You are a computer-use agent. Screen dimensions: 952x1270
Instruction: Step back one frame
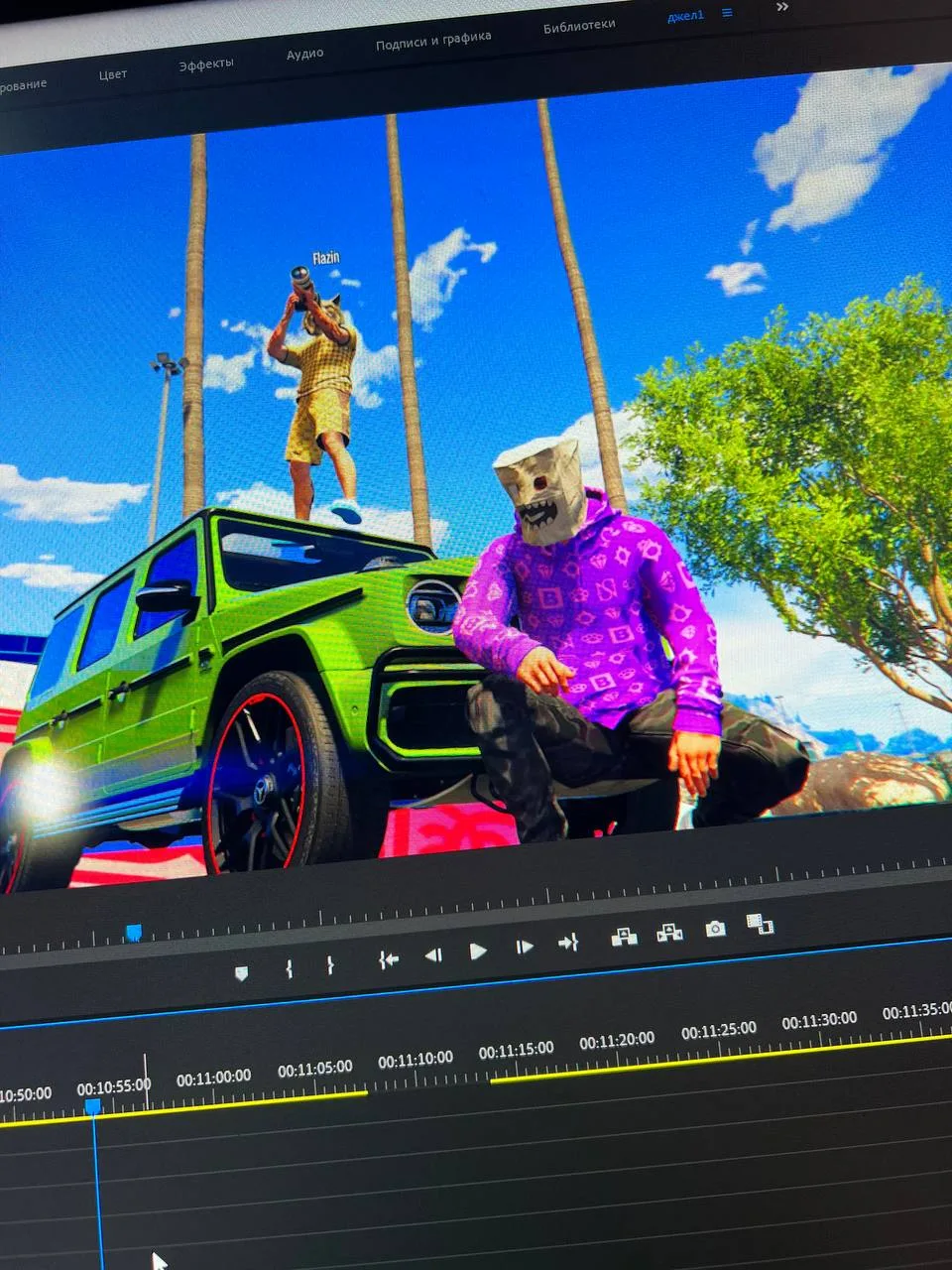click(433, 955)
